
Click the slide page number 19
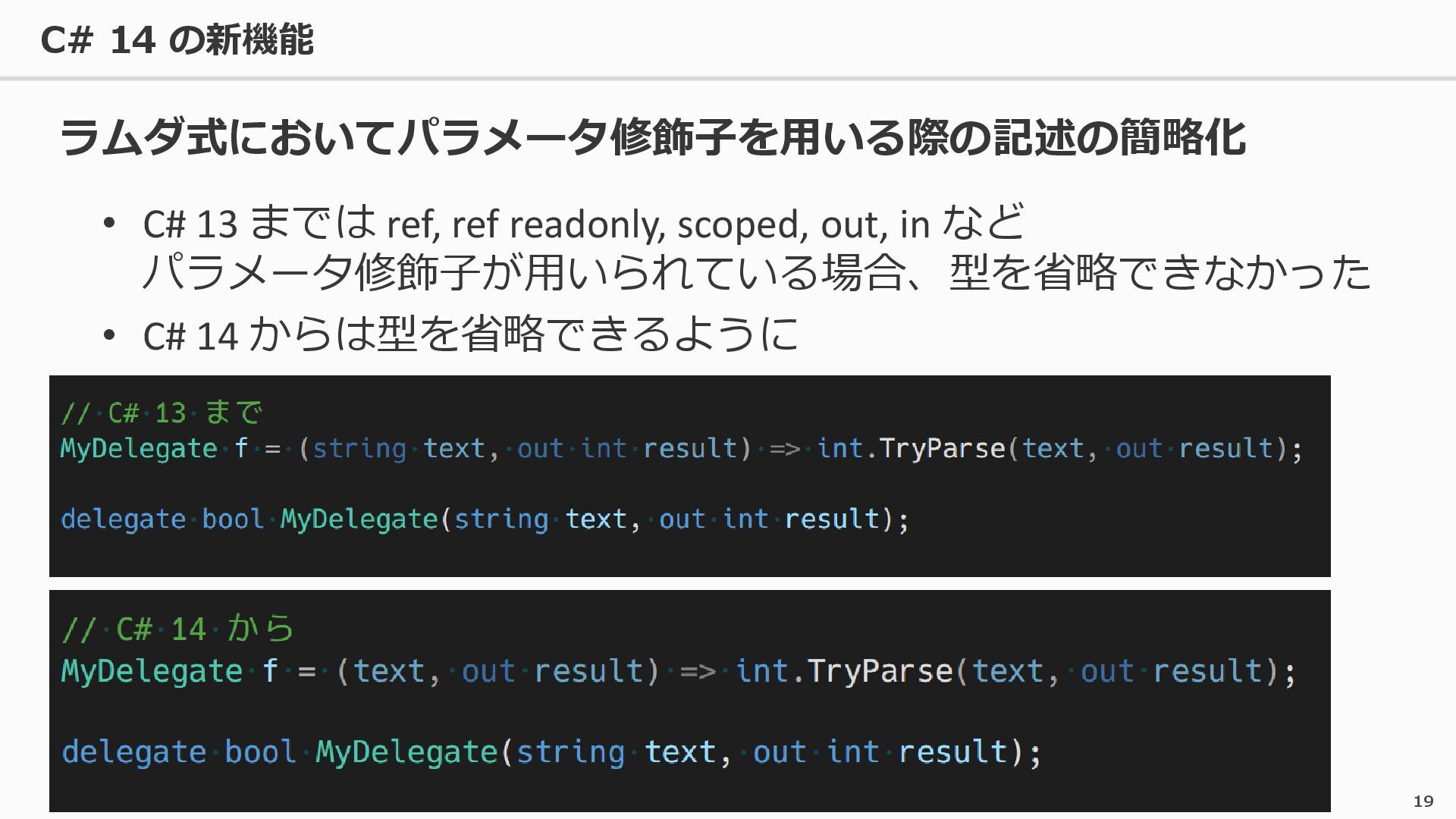[1423, 801]
